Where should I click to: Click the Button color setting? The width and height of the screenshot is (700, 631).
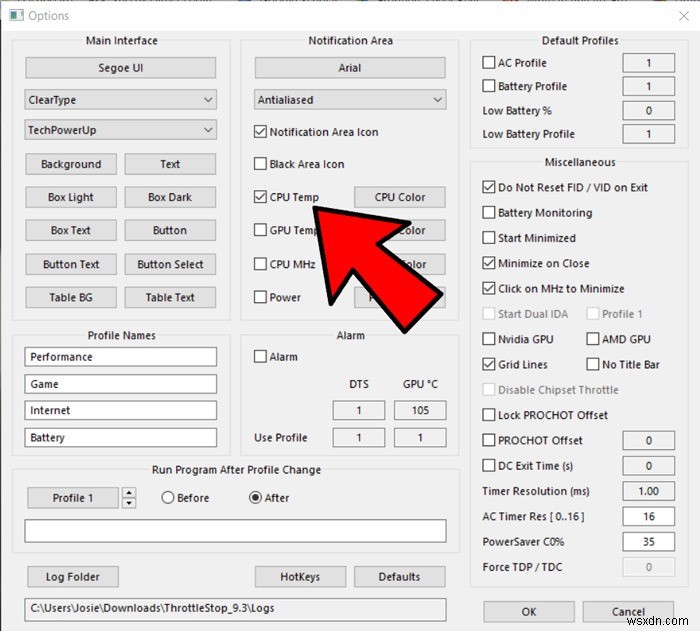coord(170,230)
